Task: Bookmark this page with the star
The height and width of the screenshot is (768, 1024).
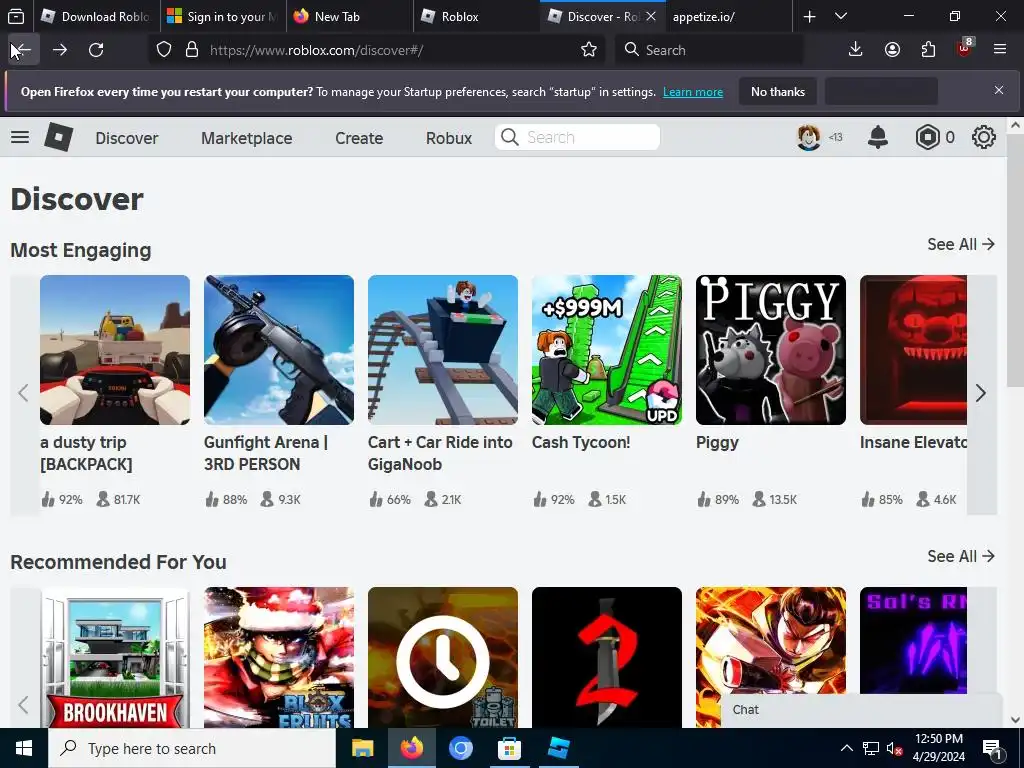Action: tap(588, 50)
